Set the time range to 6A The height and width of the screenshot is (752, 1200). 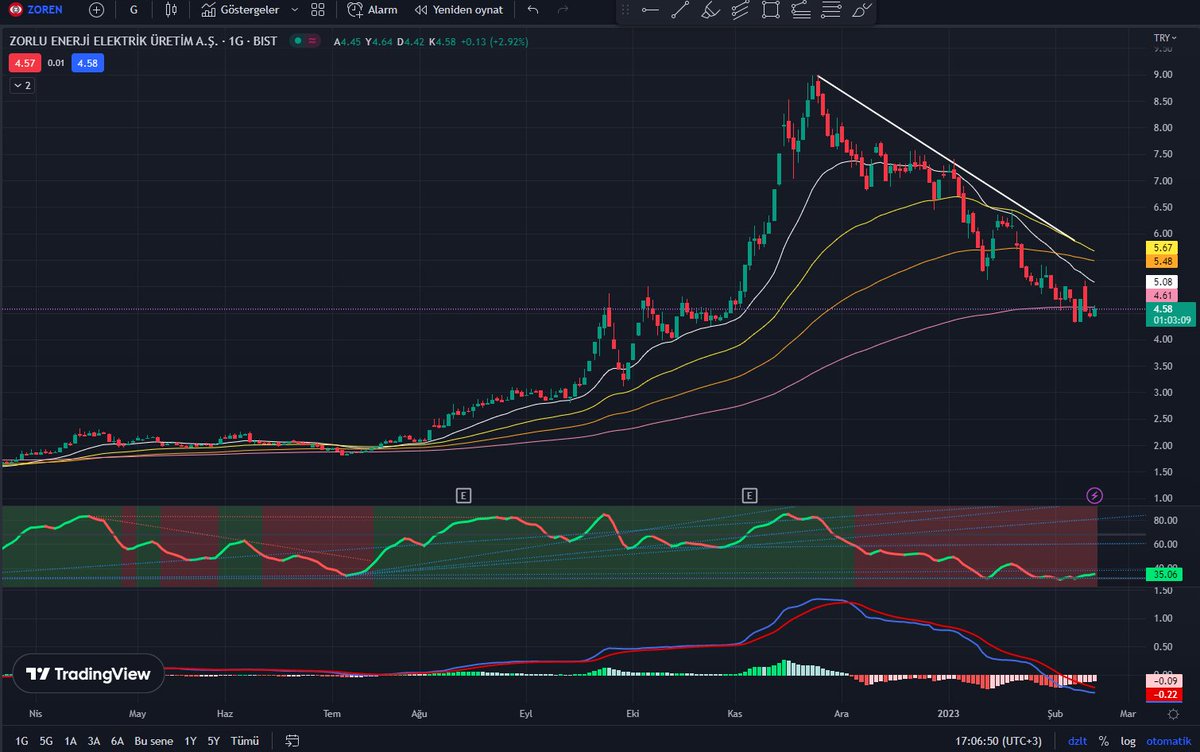(x=117, y=741)
